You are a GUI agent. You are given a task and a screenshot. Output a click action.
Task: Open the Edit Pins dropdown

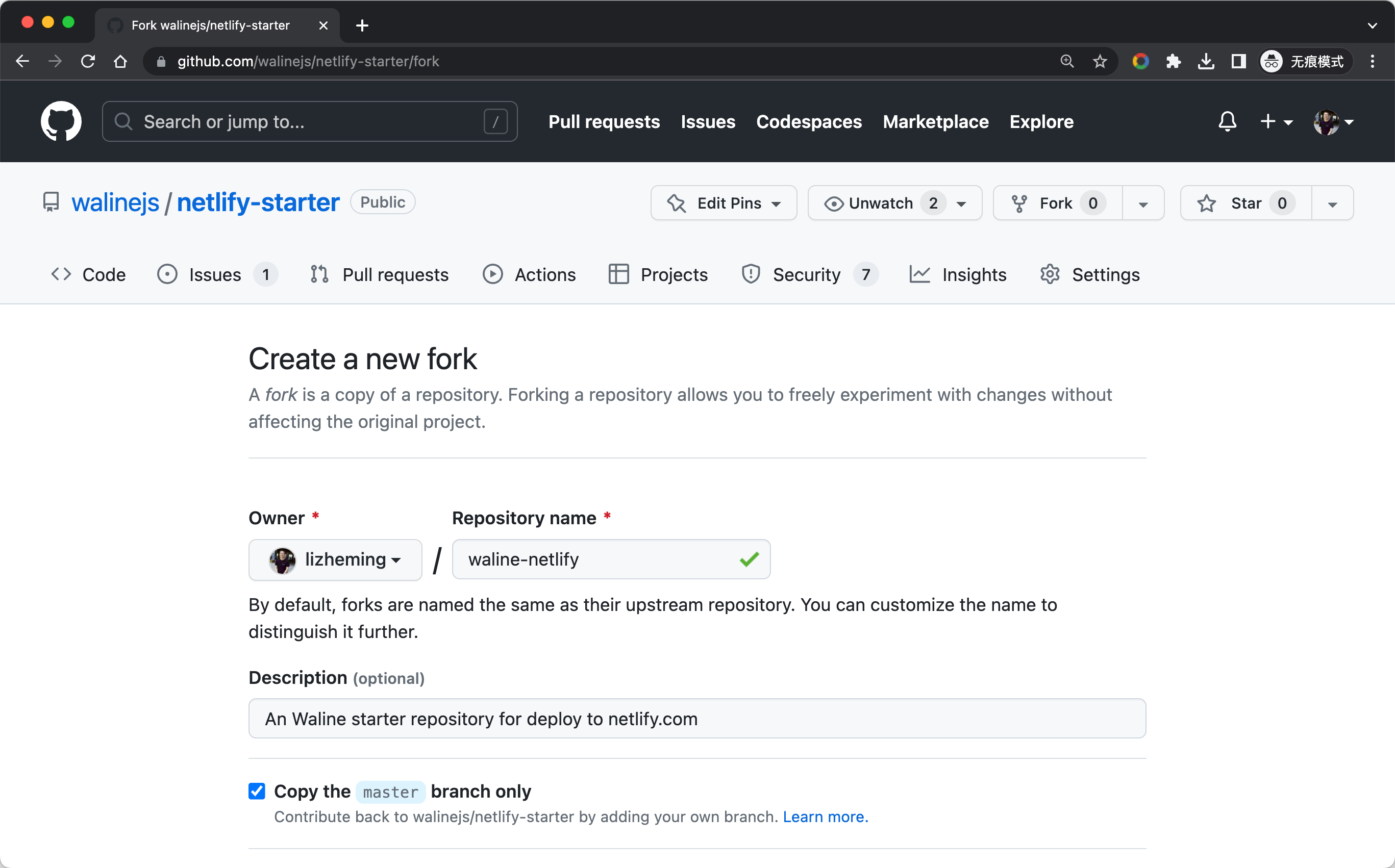(x=723, y=203)
